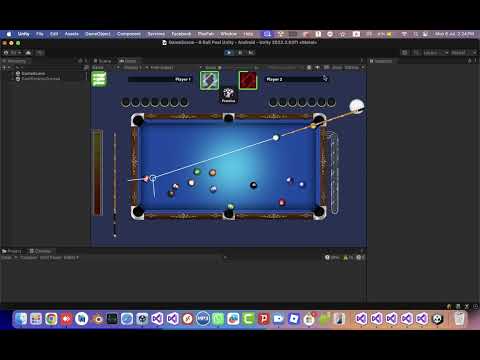Image resolution: width=480 pixels, height=360 pixels.
Task: Toggle console warning count filter
Action: coord(348,258)
